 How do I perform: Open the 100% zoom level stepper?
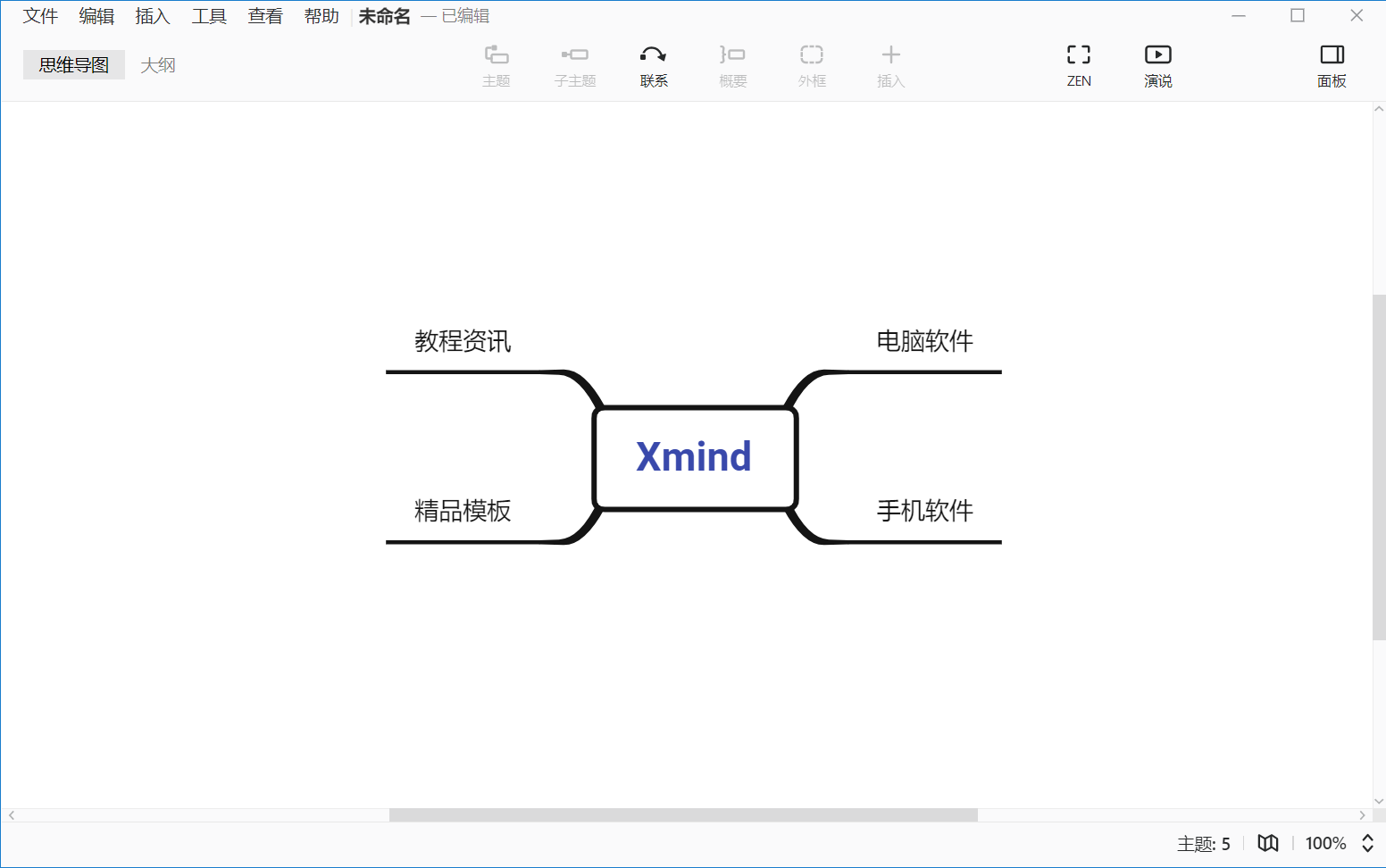point(1367,843)
